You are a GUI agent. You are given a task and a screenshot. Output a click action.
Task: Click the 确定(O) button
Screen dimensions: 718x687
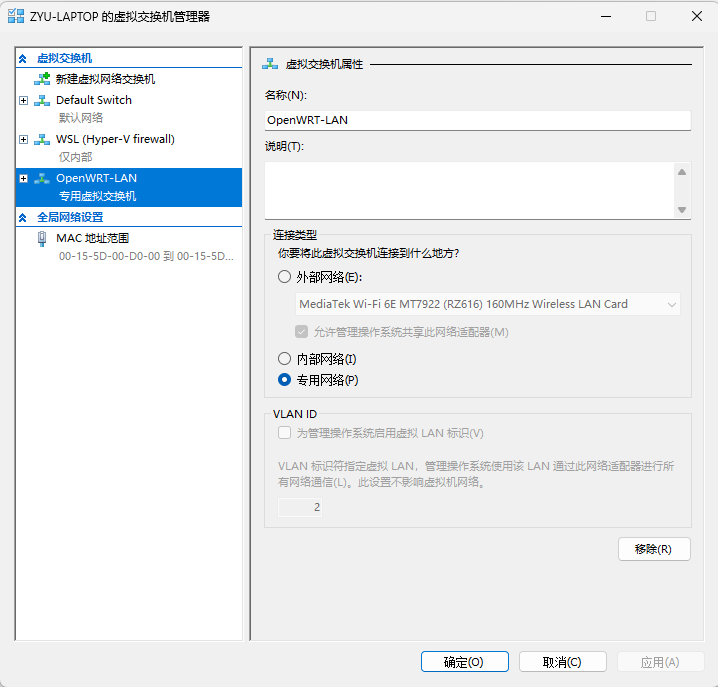coord(465,662)
